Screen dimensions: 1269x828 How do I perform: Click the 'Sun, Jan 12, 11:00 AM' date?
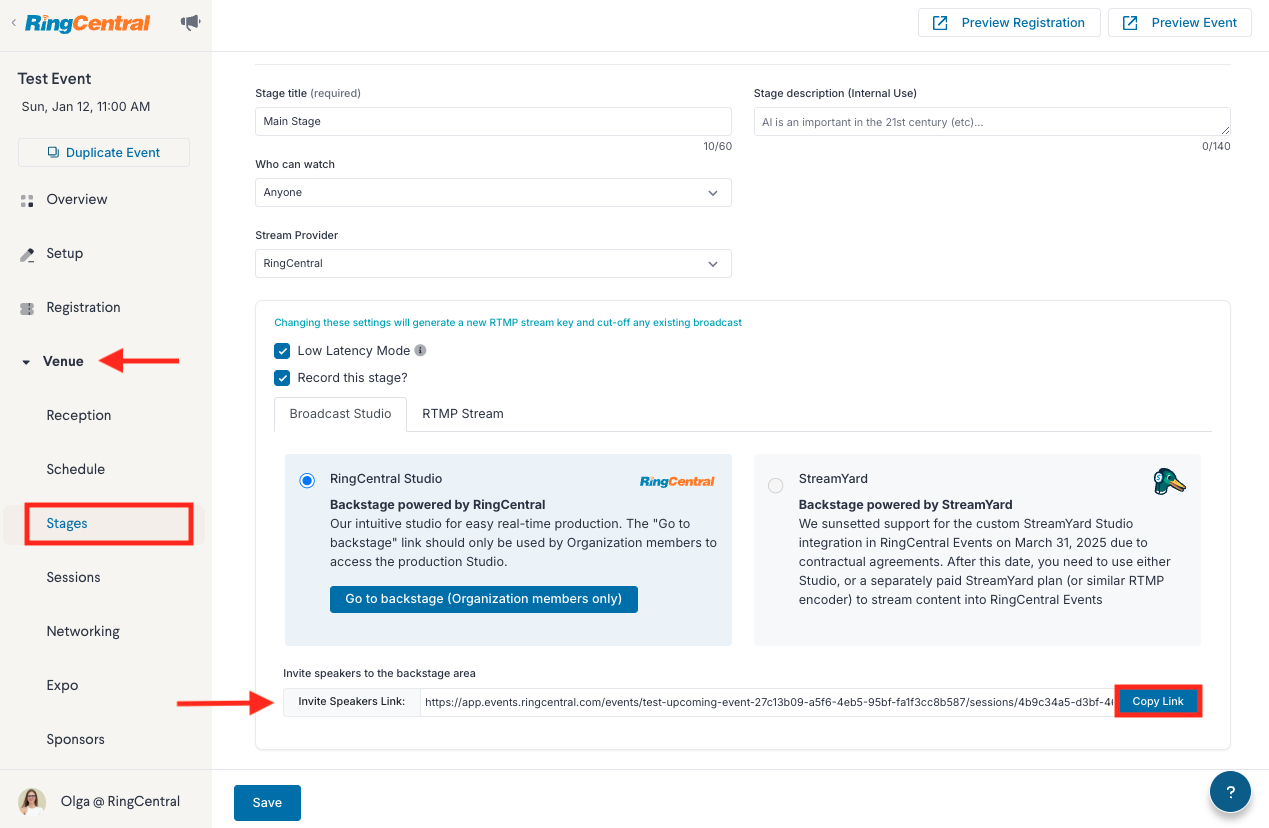point(86,107)
